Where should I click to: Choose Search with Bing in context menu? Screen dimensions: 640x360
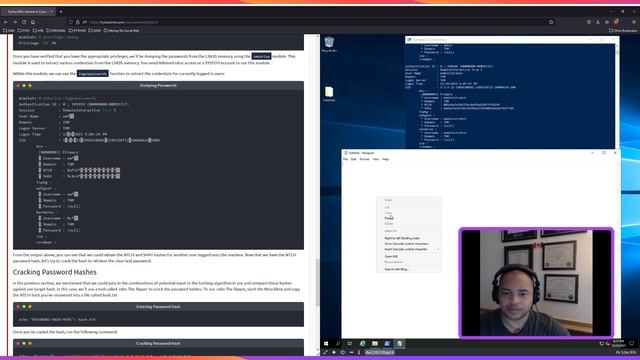click(x=409, y=269)
